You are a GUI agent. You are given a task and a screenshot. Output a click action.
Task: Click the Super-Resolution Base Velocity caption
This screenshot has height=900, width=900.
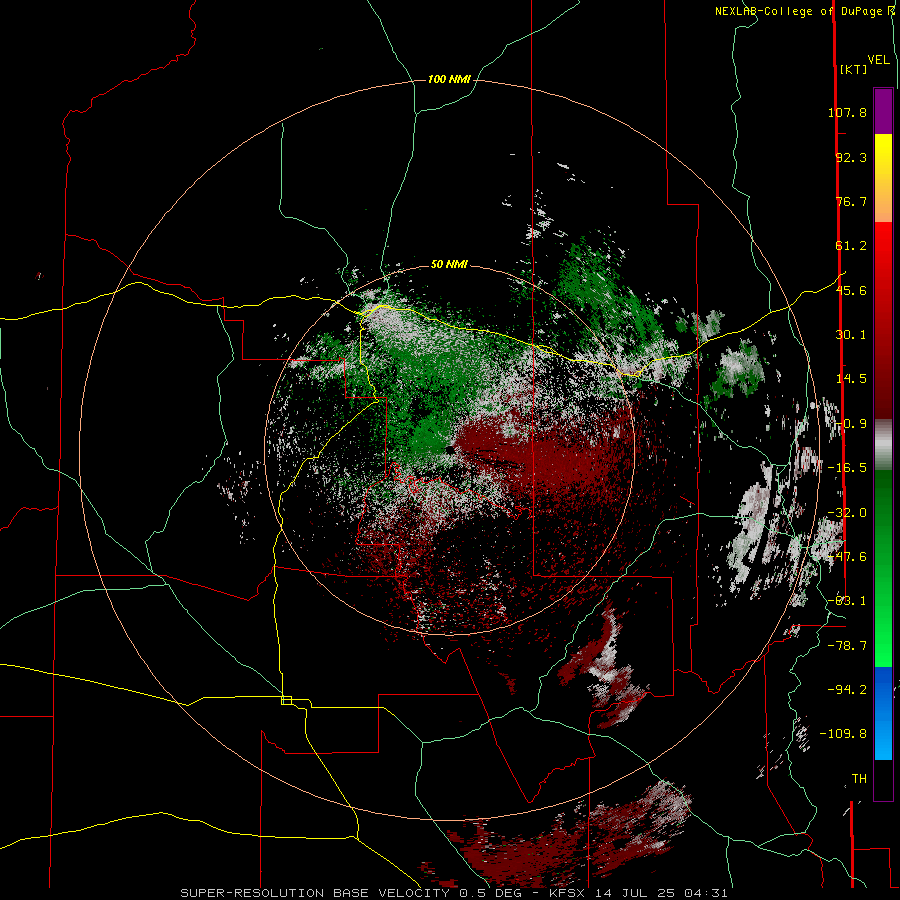[454, 893]
